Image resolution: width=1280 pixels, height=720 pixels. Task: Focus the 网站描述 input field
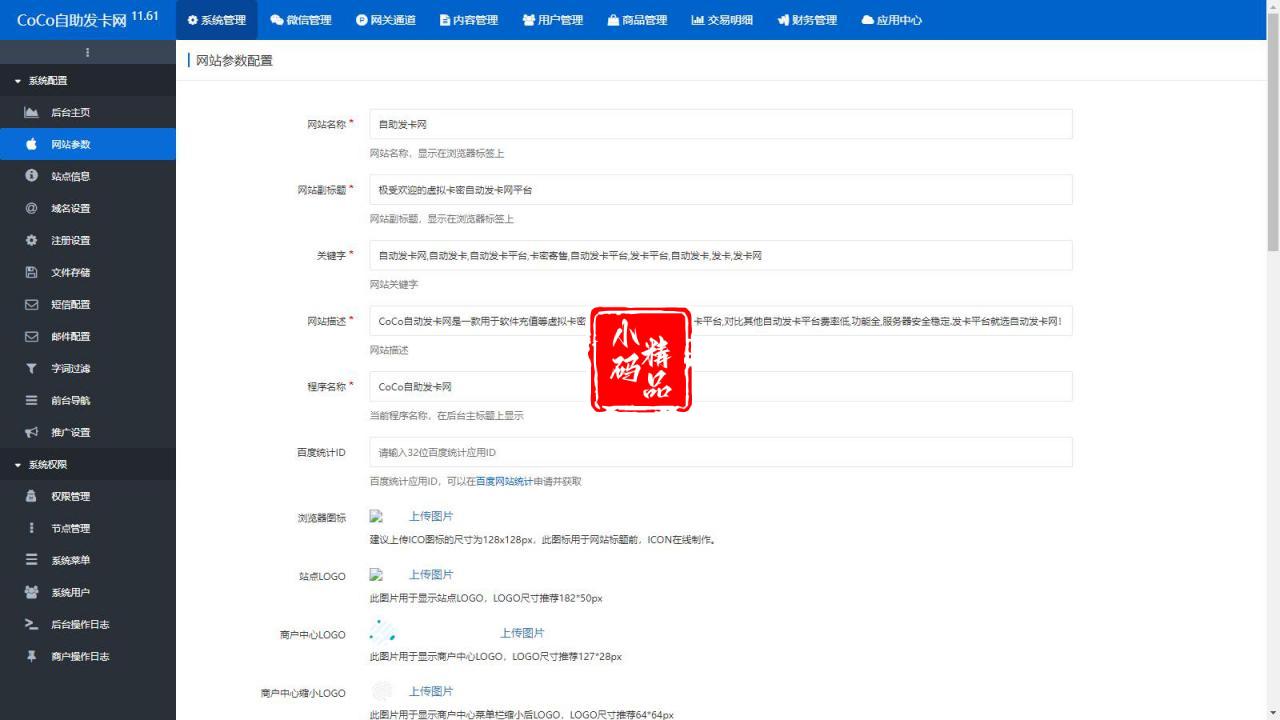tap(721, 321)
